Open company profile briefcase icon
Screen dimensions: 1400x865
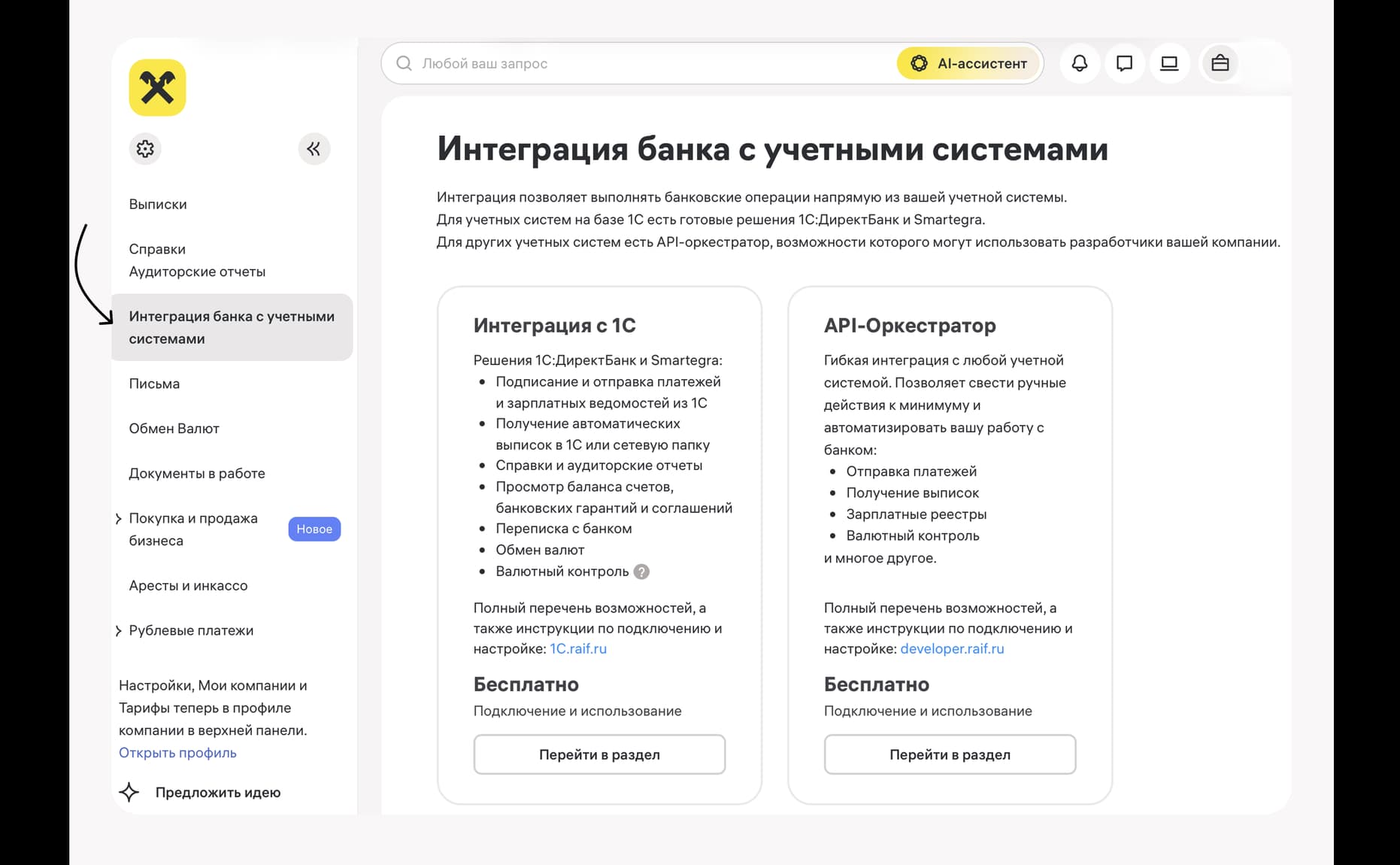(1220, 63)
